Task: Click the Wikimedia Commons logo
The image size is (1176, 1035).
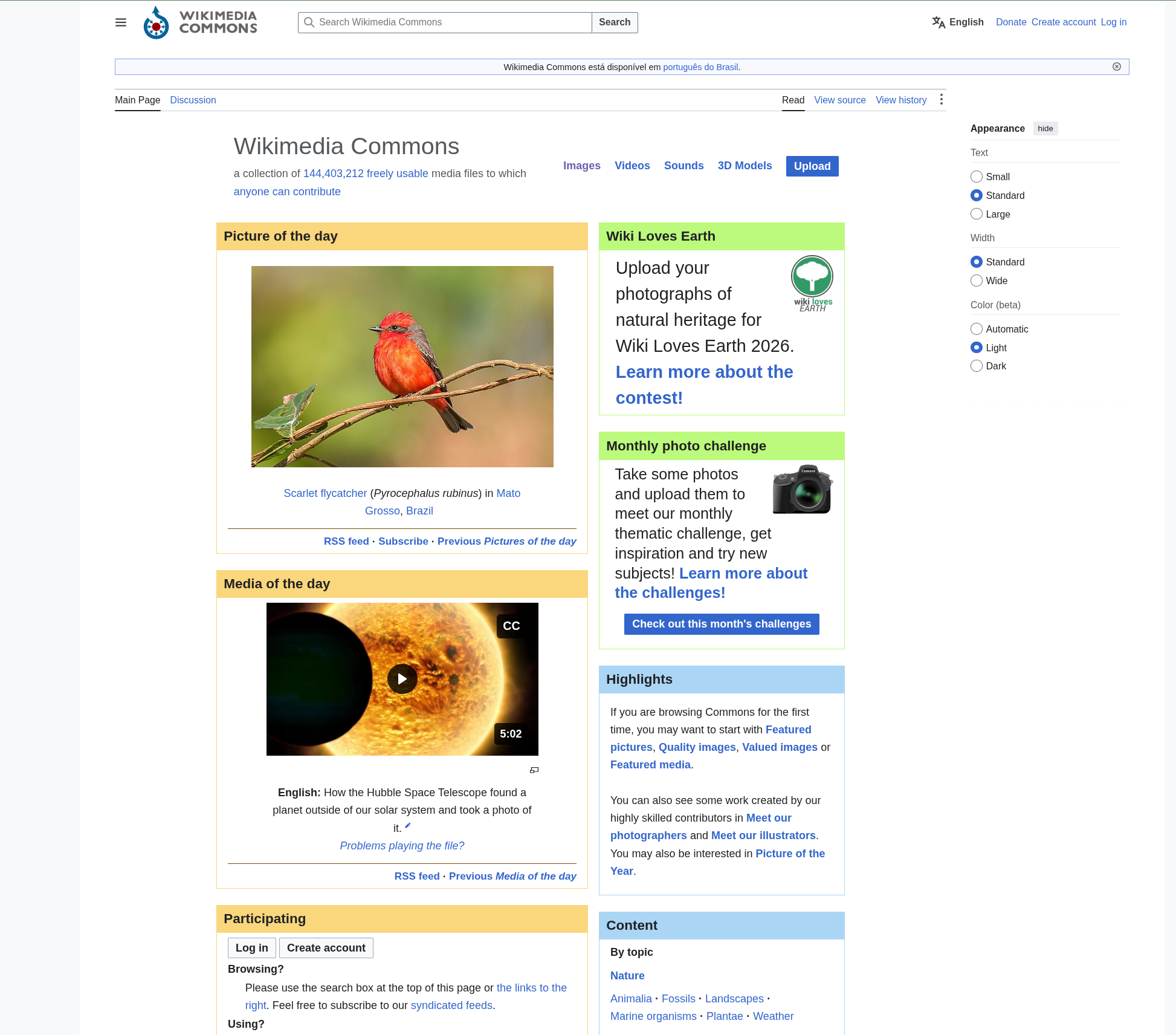Action: (200, 22)
